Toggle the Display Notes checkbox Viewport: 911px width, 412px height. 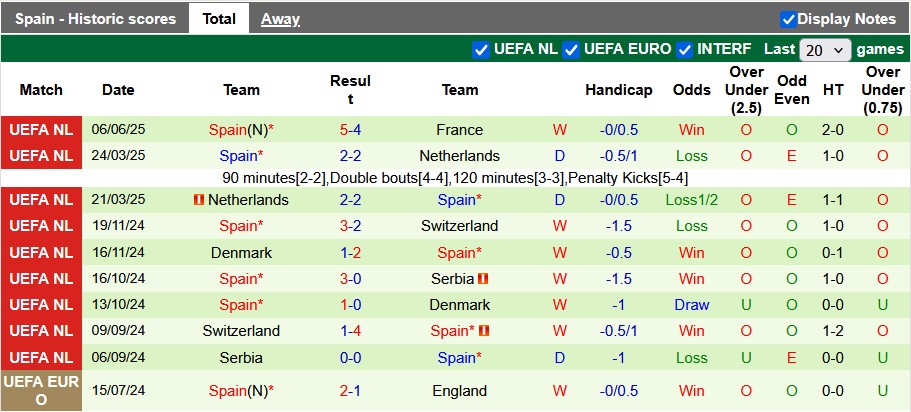tap(788, 19)
